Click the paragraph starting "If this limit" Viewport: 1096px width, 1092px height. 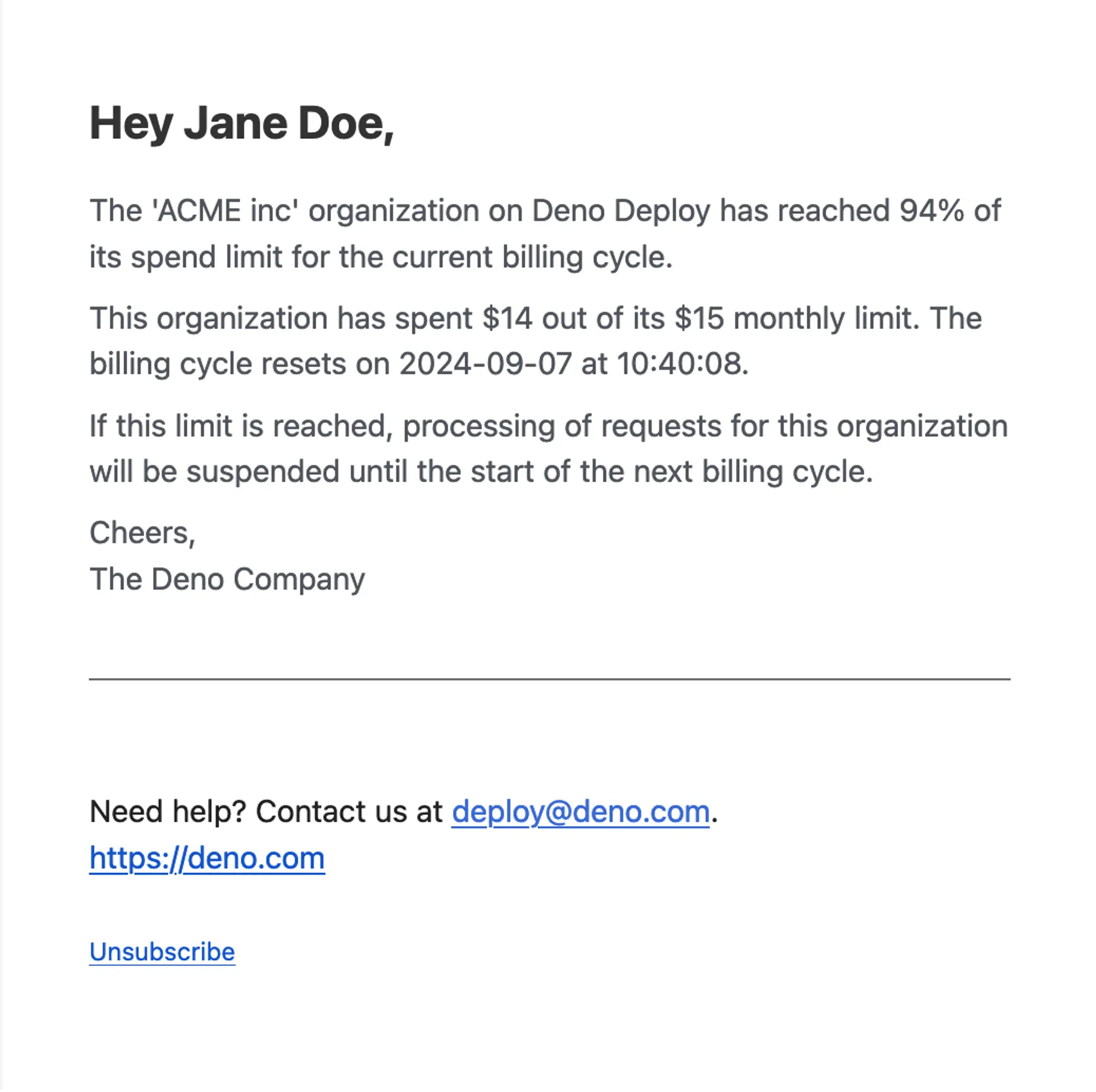(x=548, y=426)
